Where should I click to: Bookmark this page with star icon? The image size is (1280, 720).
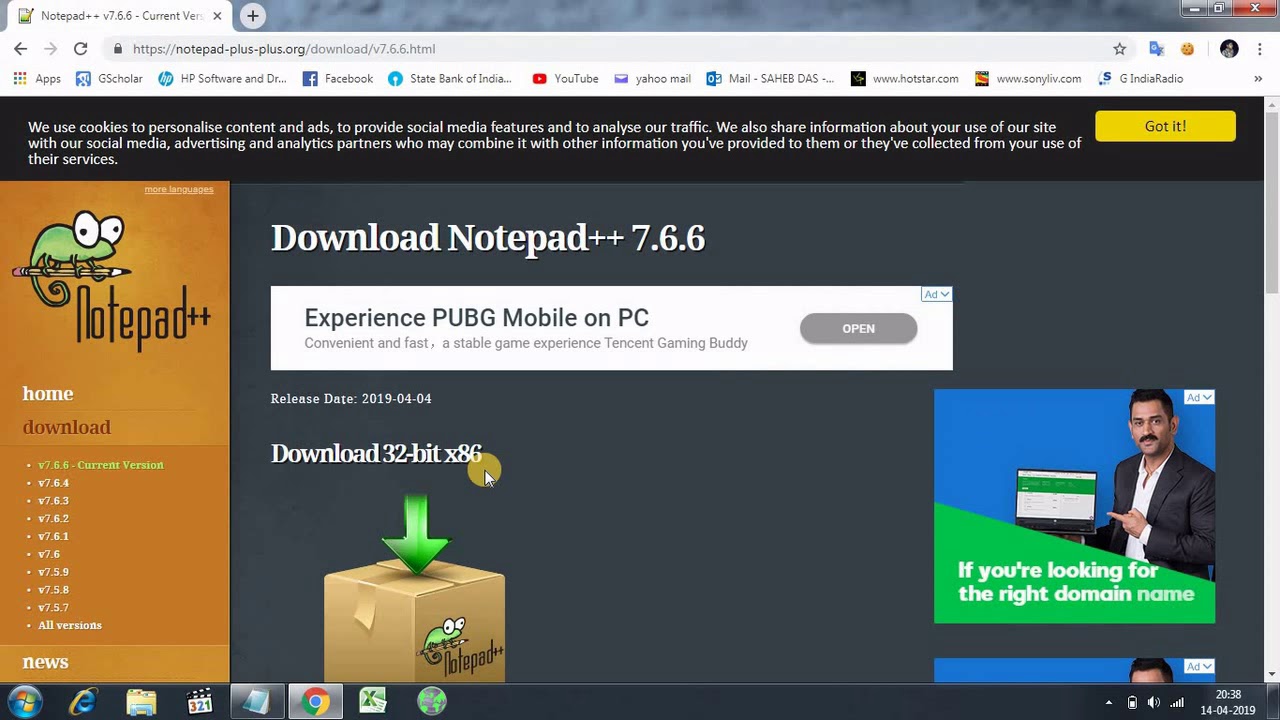[x=1119, y=49]
